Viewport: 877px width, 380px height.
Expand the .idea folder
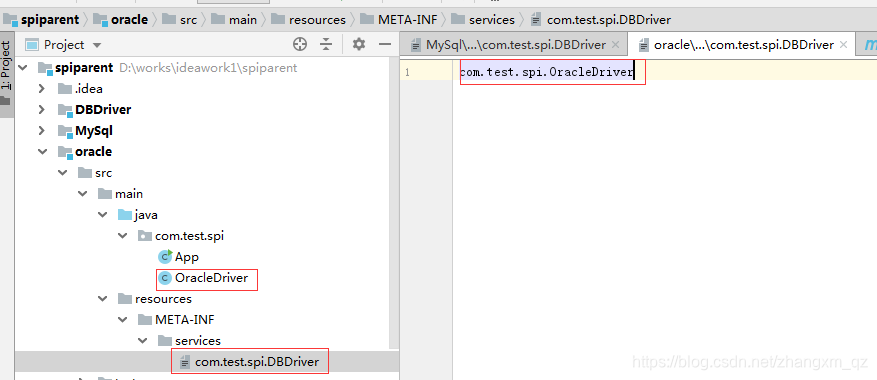[41, 88]
